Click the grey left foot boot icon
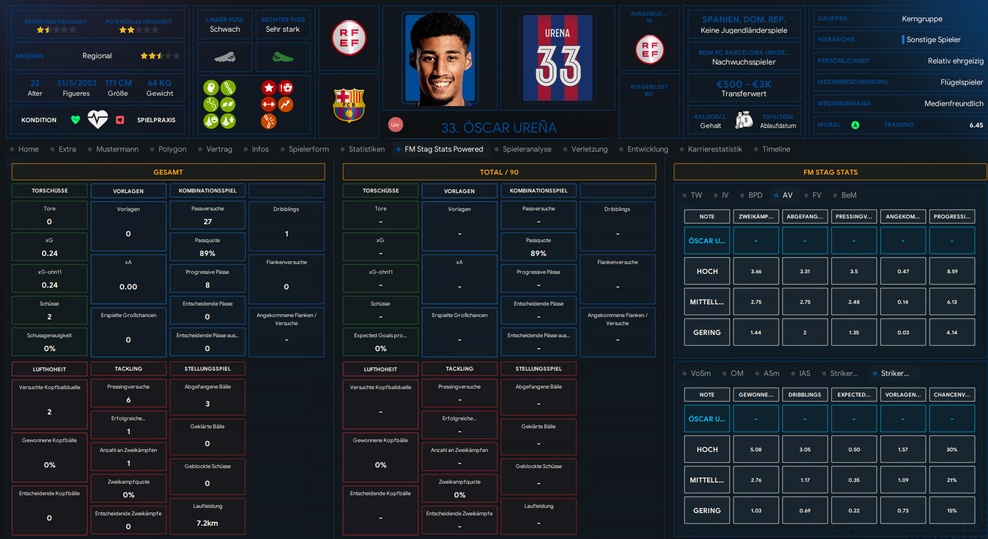Screen dimensions: 988x539 tap(226, 59)
